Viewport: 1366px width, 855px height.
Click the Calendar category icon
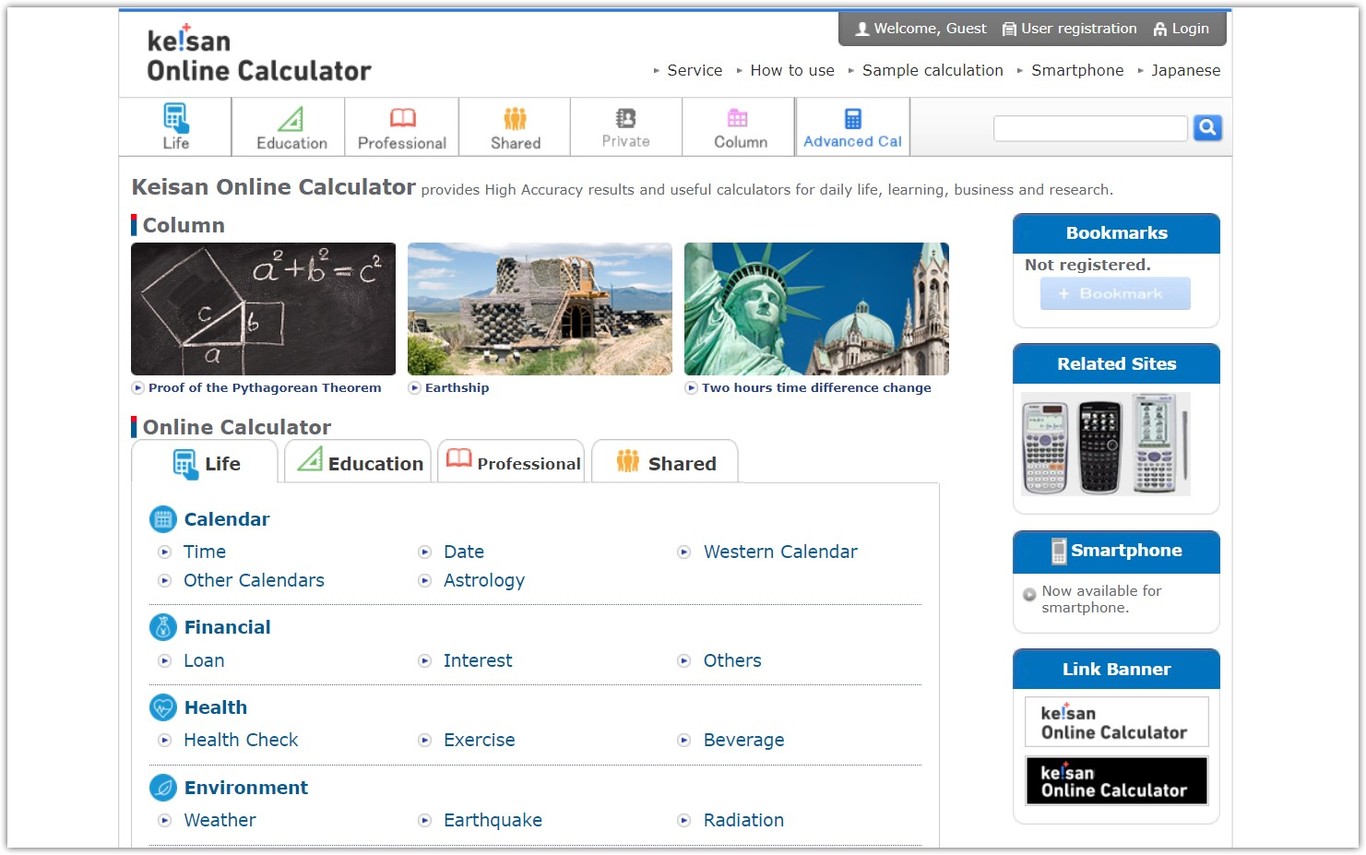click(163, 519)
